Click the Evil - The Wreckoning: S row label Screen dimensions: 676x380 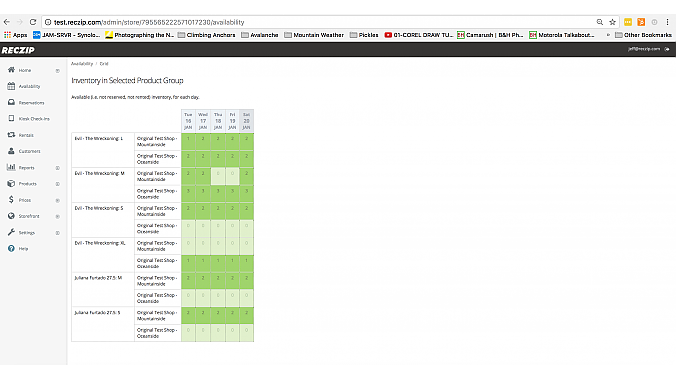click(99, 208)
